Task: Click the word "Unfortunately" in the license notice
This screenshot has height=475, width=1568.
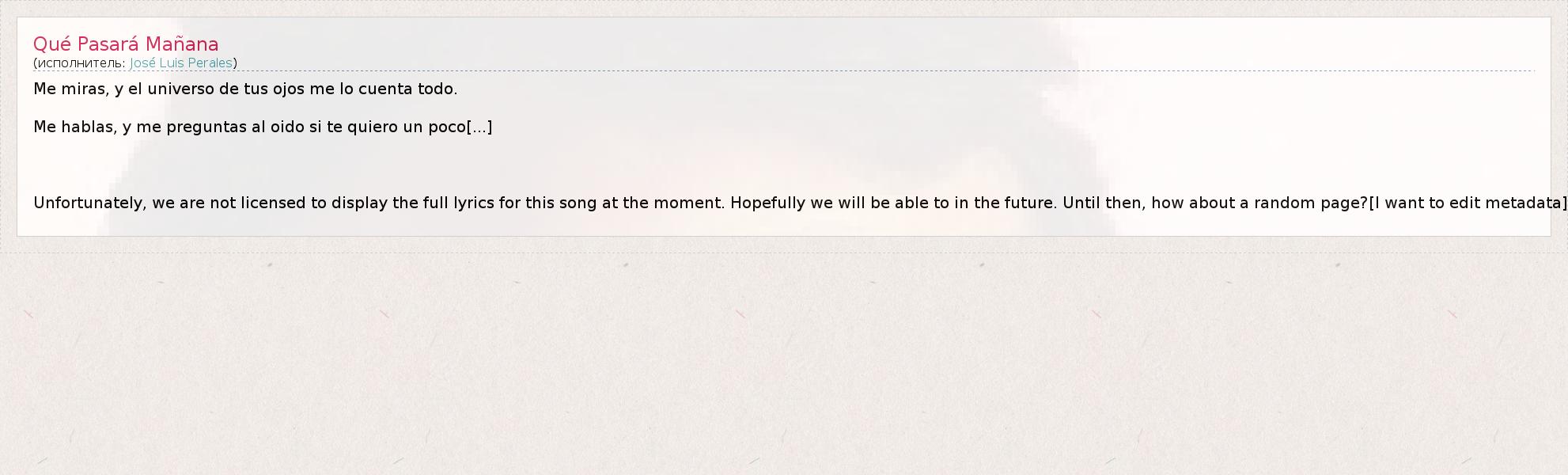Action: coord(89,203)
